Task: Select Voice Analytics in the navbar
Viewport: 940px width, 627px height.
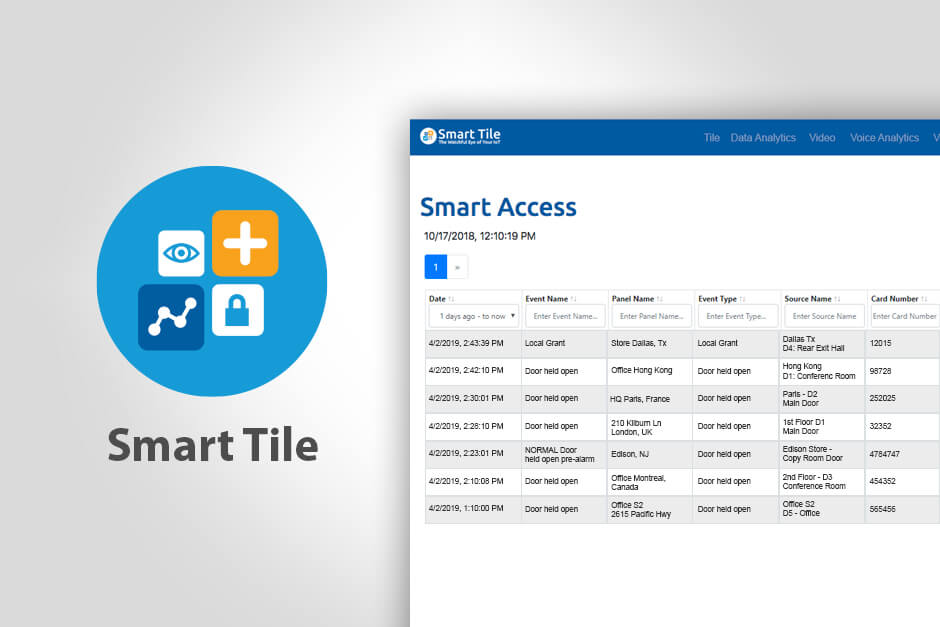Action: (x=884, y=138)
